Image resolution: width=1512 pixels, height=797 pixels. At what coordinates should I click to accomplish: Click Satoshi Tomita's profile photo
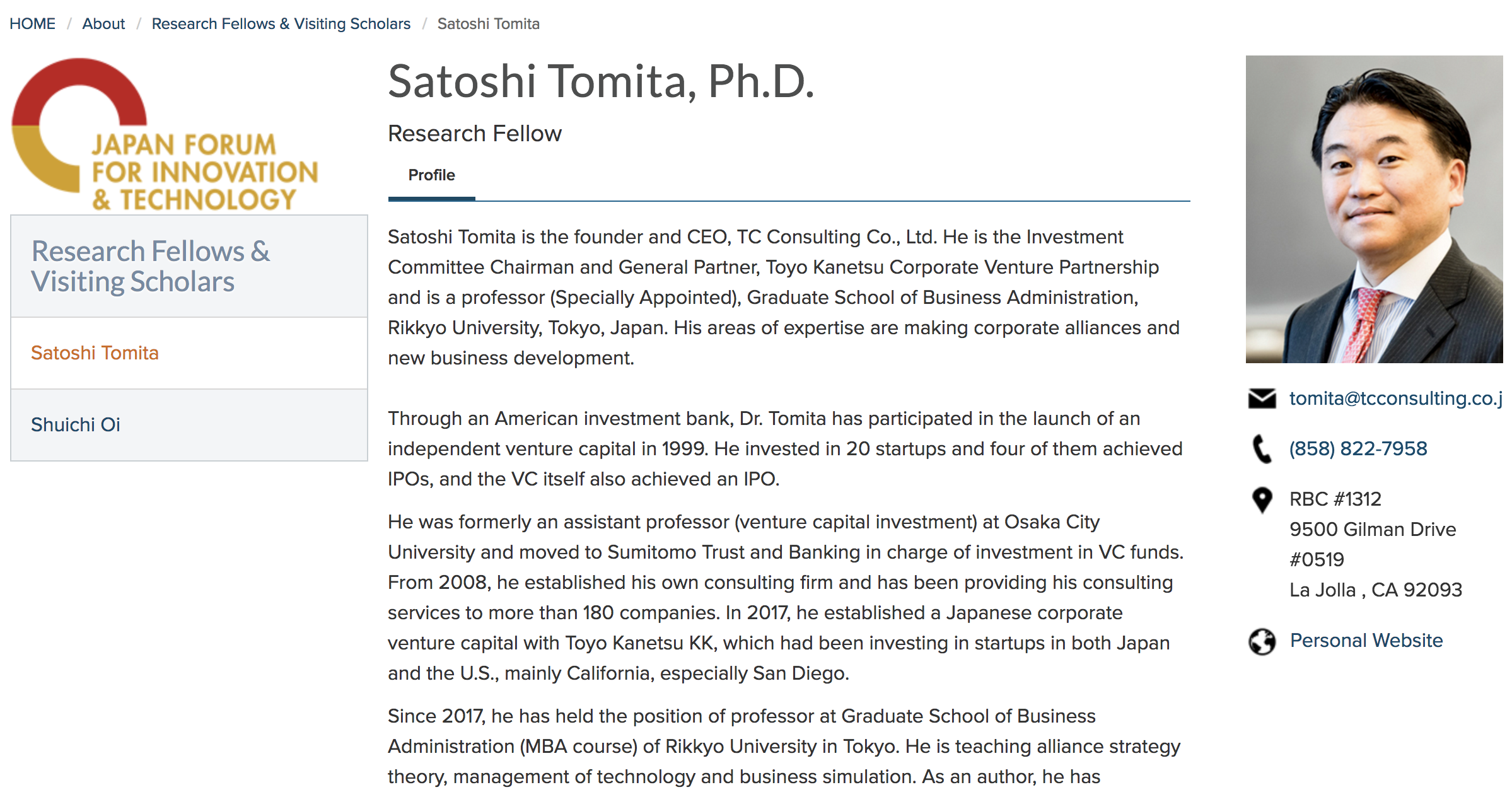(1373, 209)
